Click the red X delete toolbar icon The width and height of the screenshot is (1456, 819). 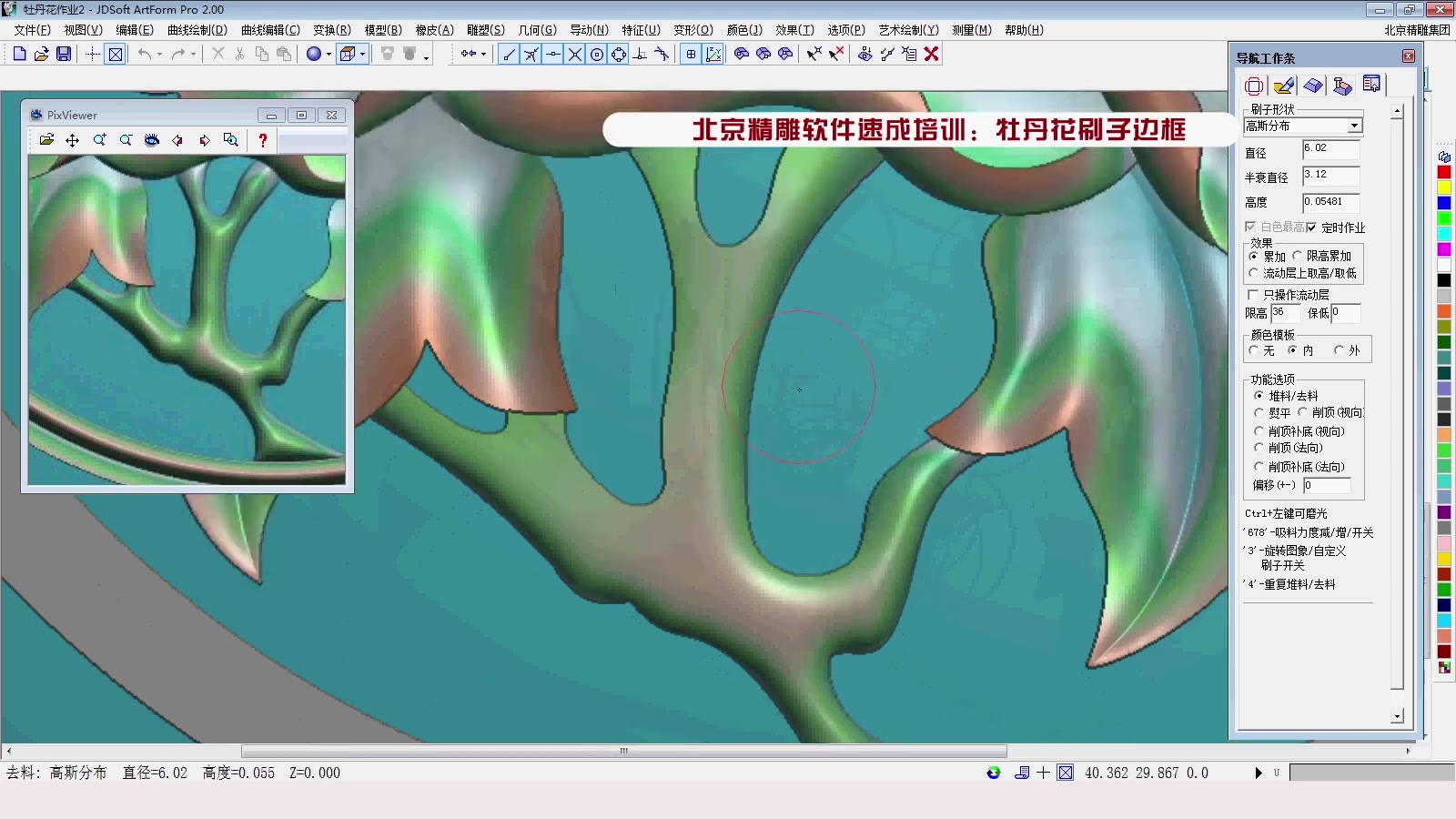[931, 54]
